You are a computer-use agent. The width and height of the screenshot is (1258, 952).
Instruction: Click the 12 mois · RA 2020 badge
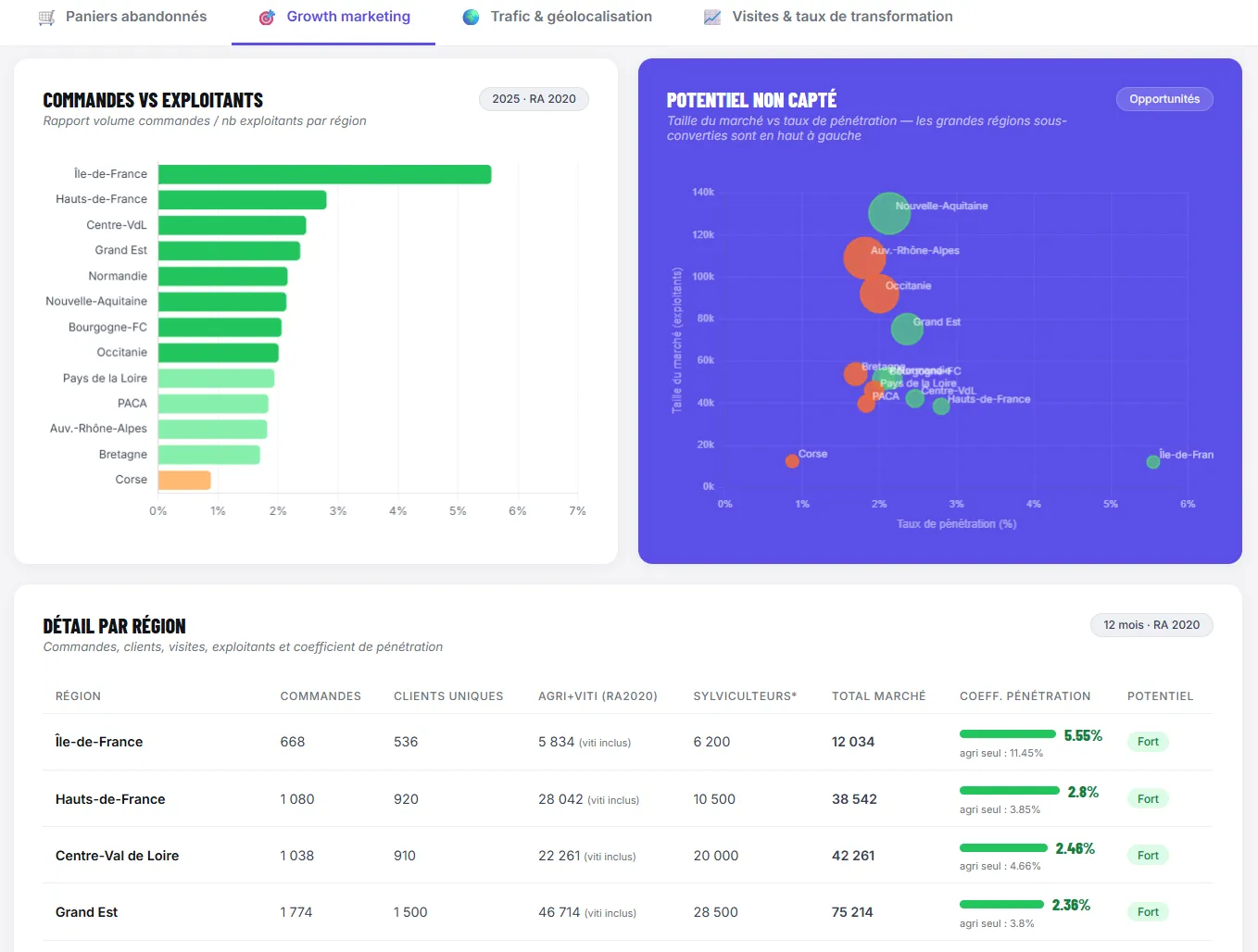[x=1151, y=625]
